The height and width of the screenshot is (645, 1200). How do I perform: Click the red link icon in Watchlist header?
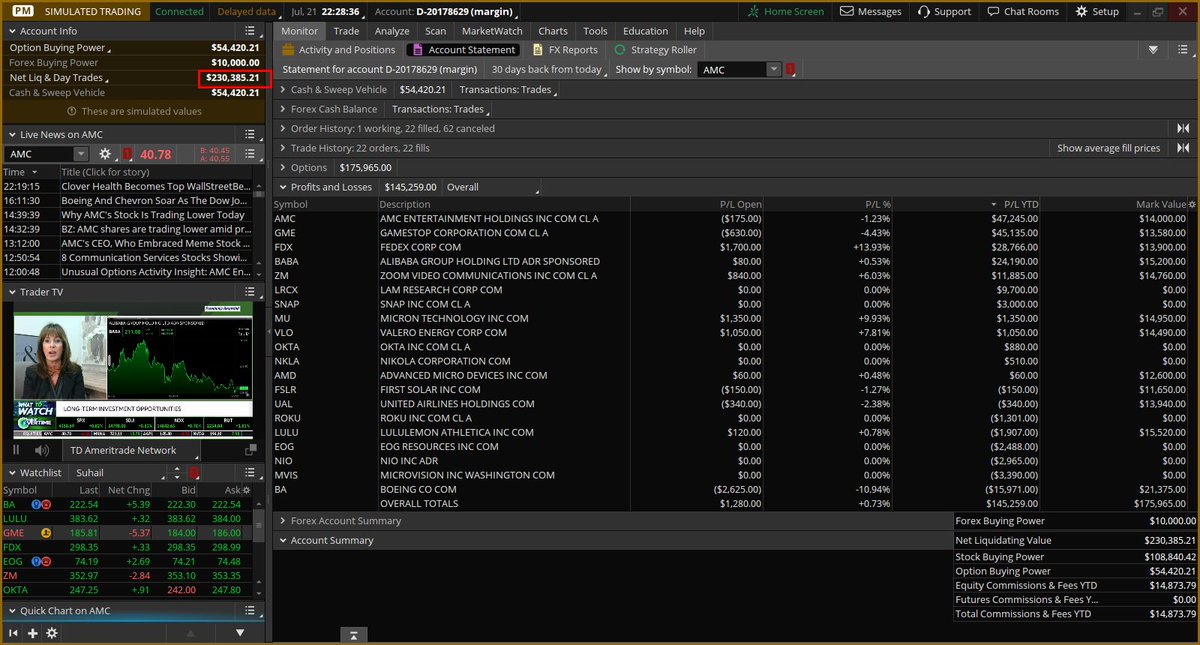point(194,472)
